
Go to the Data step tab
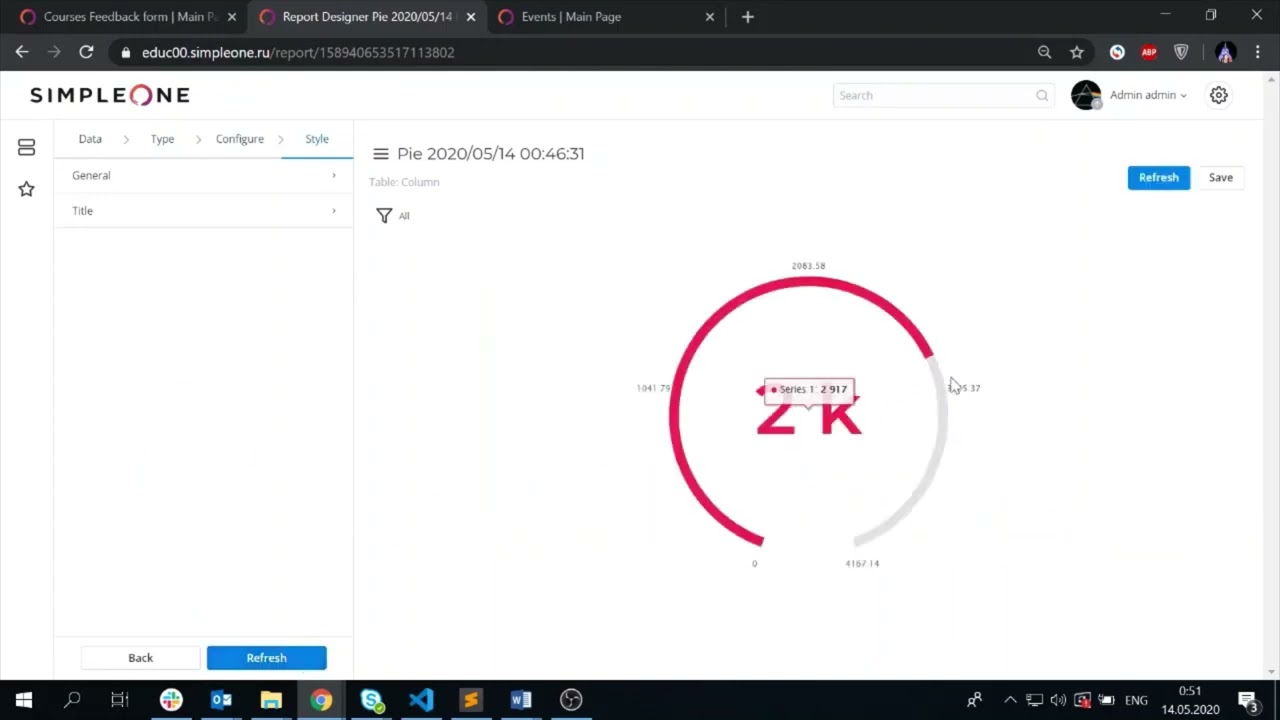pyautogui.click(x=90, y=139)
